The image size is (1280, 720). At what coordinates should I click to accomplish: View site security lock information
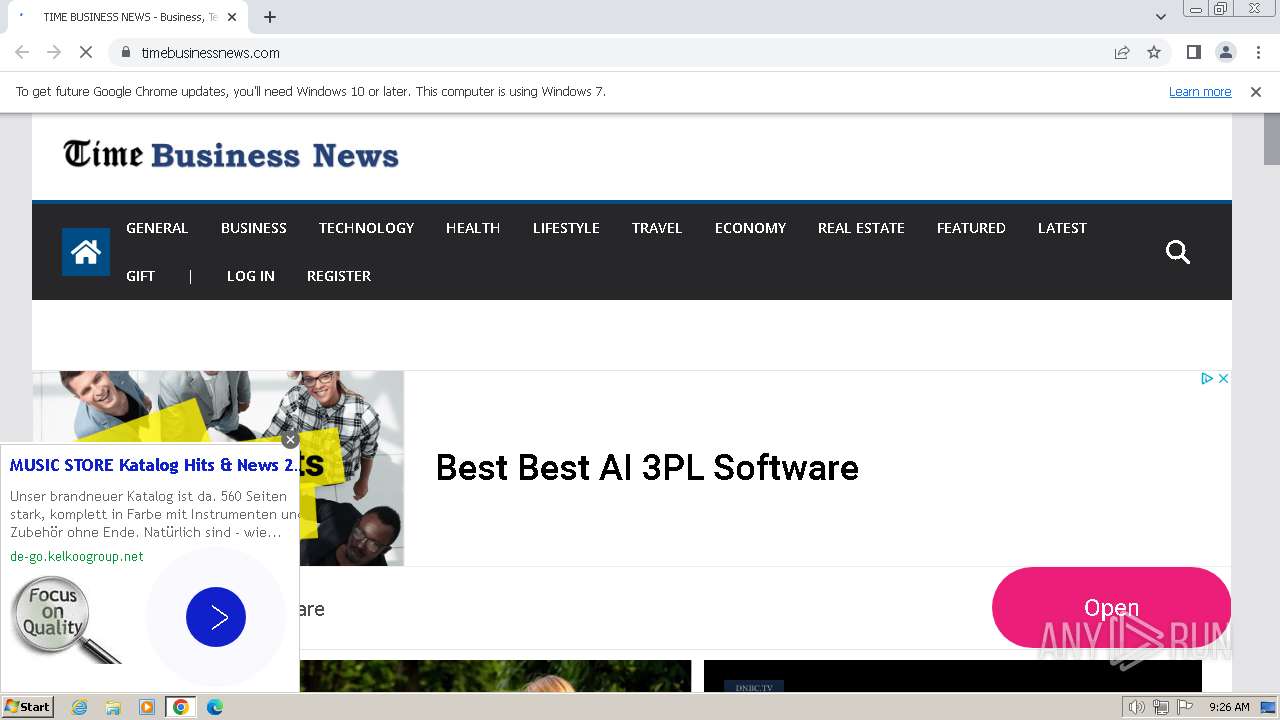pos(125,52)
